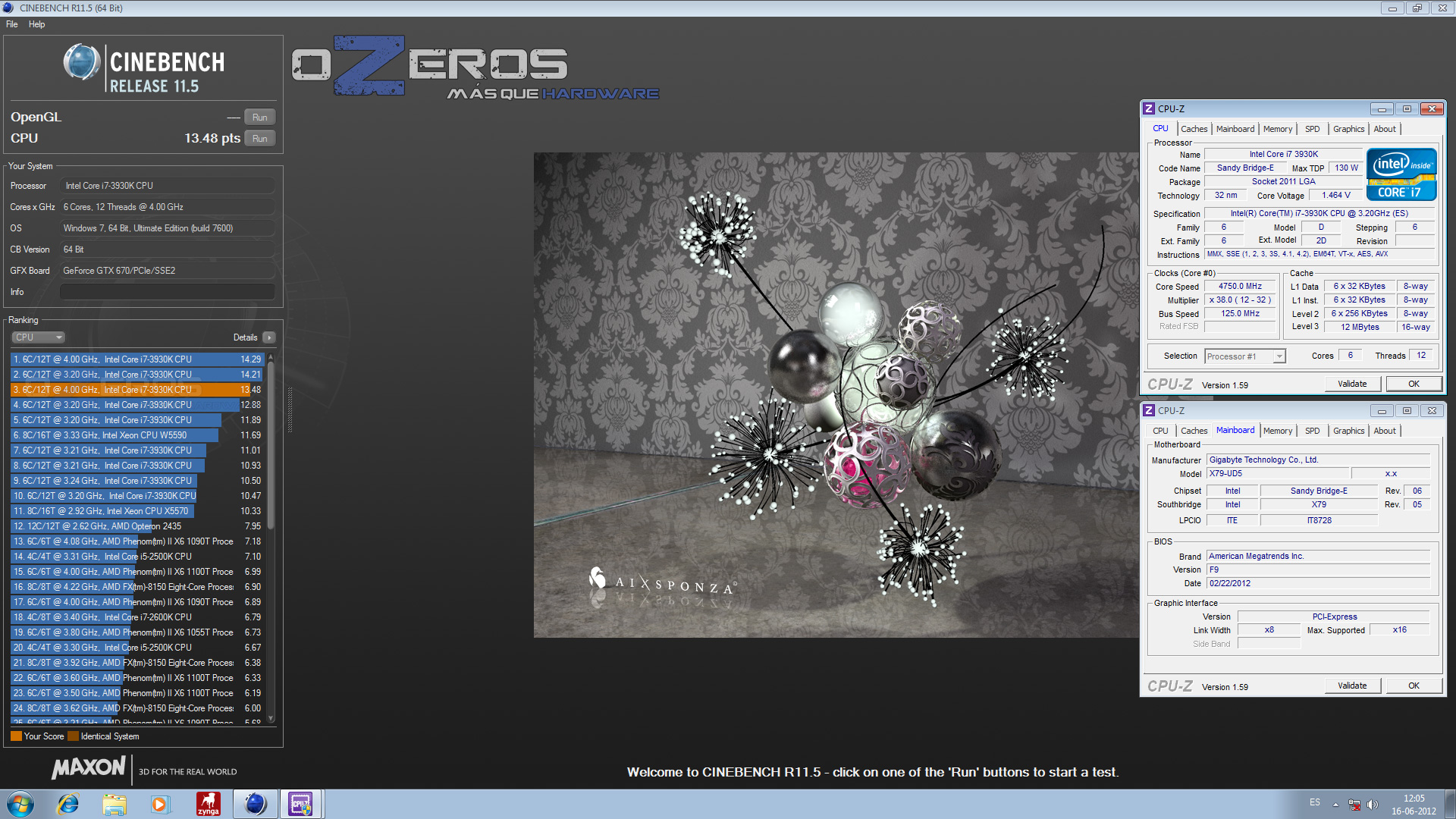This screenshot has width=1456, height=819.
Task: Switch to SPD tab in top CPU-Z window
Action: (1312, 129)
